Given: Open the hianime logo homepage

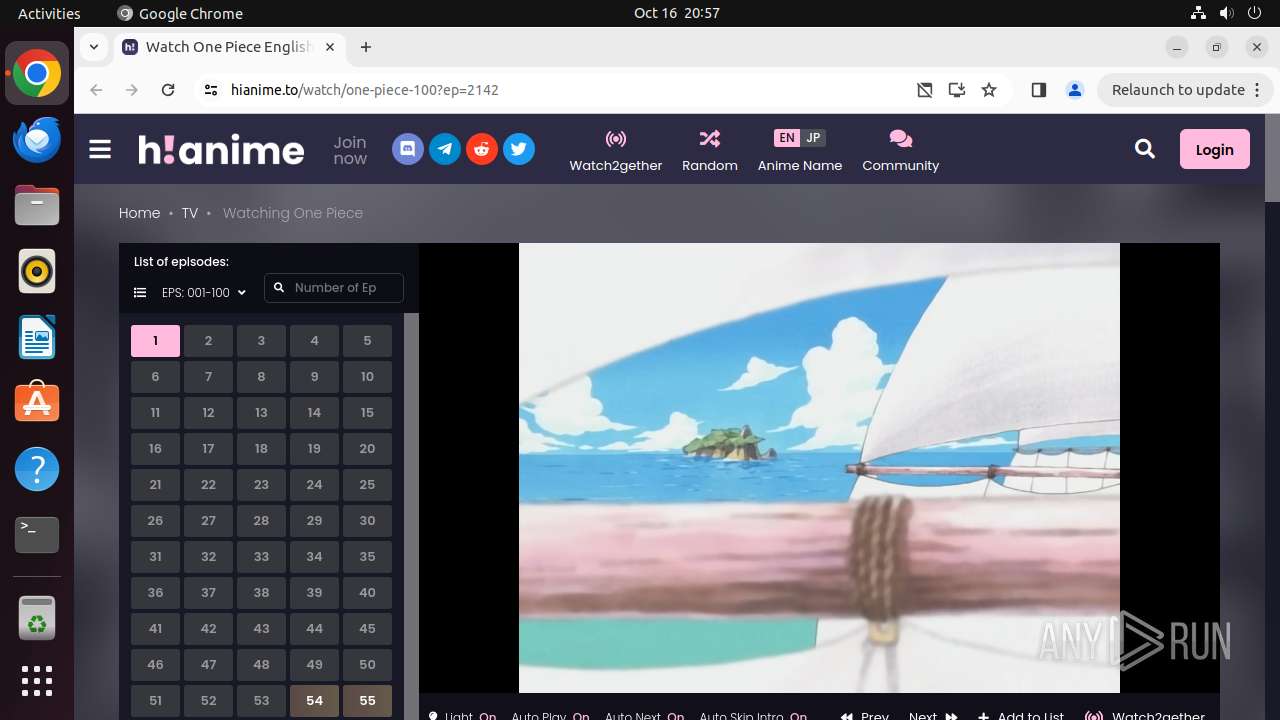Looking at the screenshot, I should click(221, 150).
